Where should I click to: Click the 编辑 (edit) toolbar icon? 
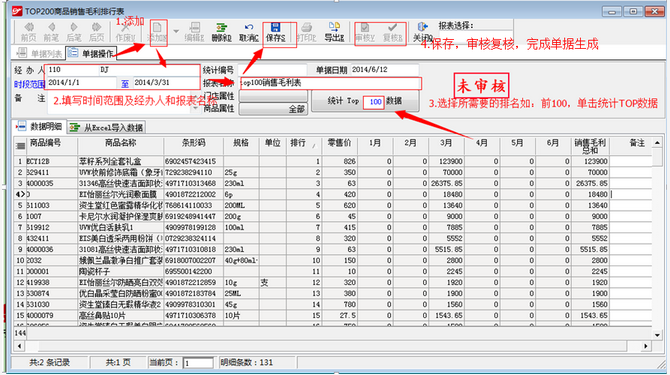(194, 32)
